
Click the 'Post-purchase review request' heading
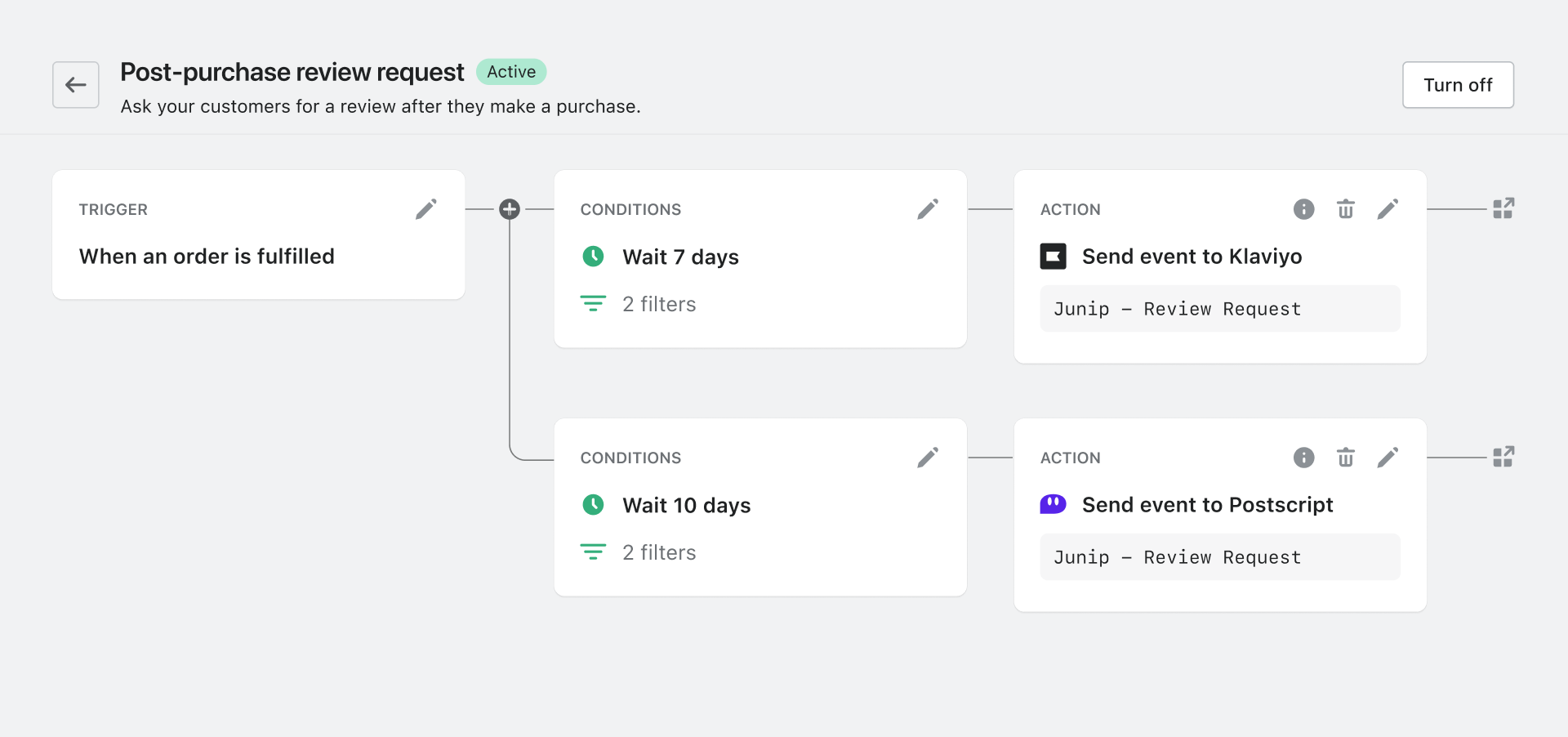coord(292,72)
